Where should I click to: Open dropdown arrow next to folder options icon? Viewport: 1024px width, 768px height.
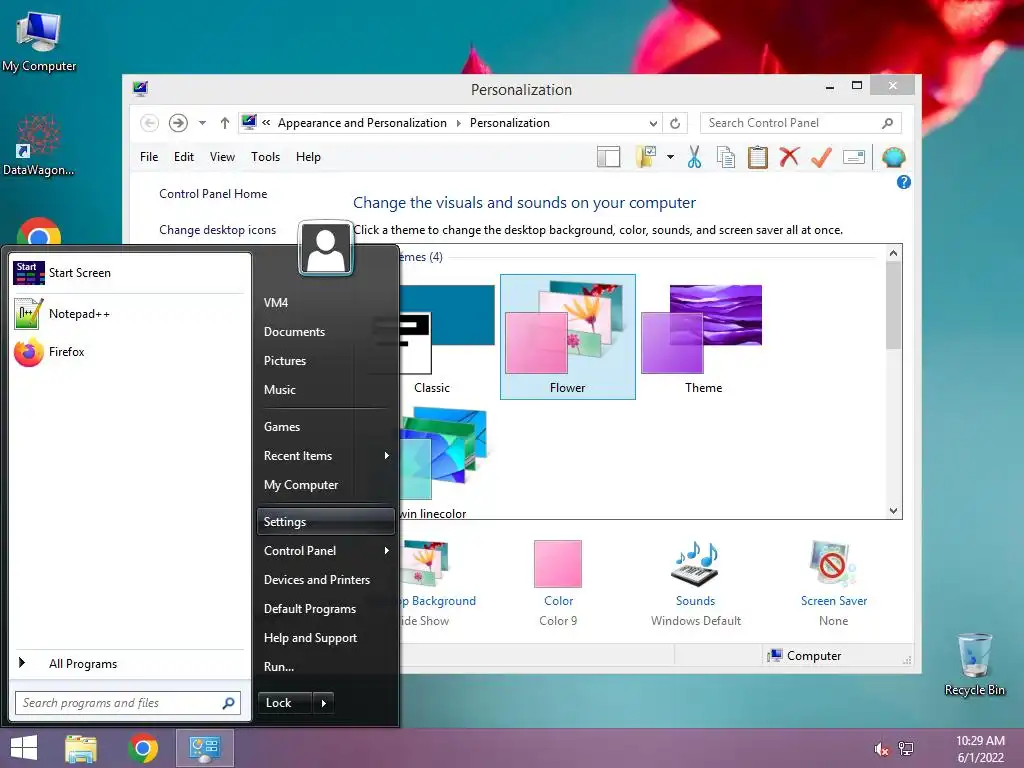[670, 157]
